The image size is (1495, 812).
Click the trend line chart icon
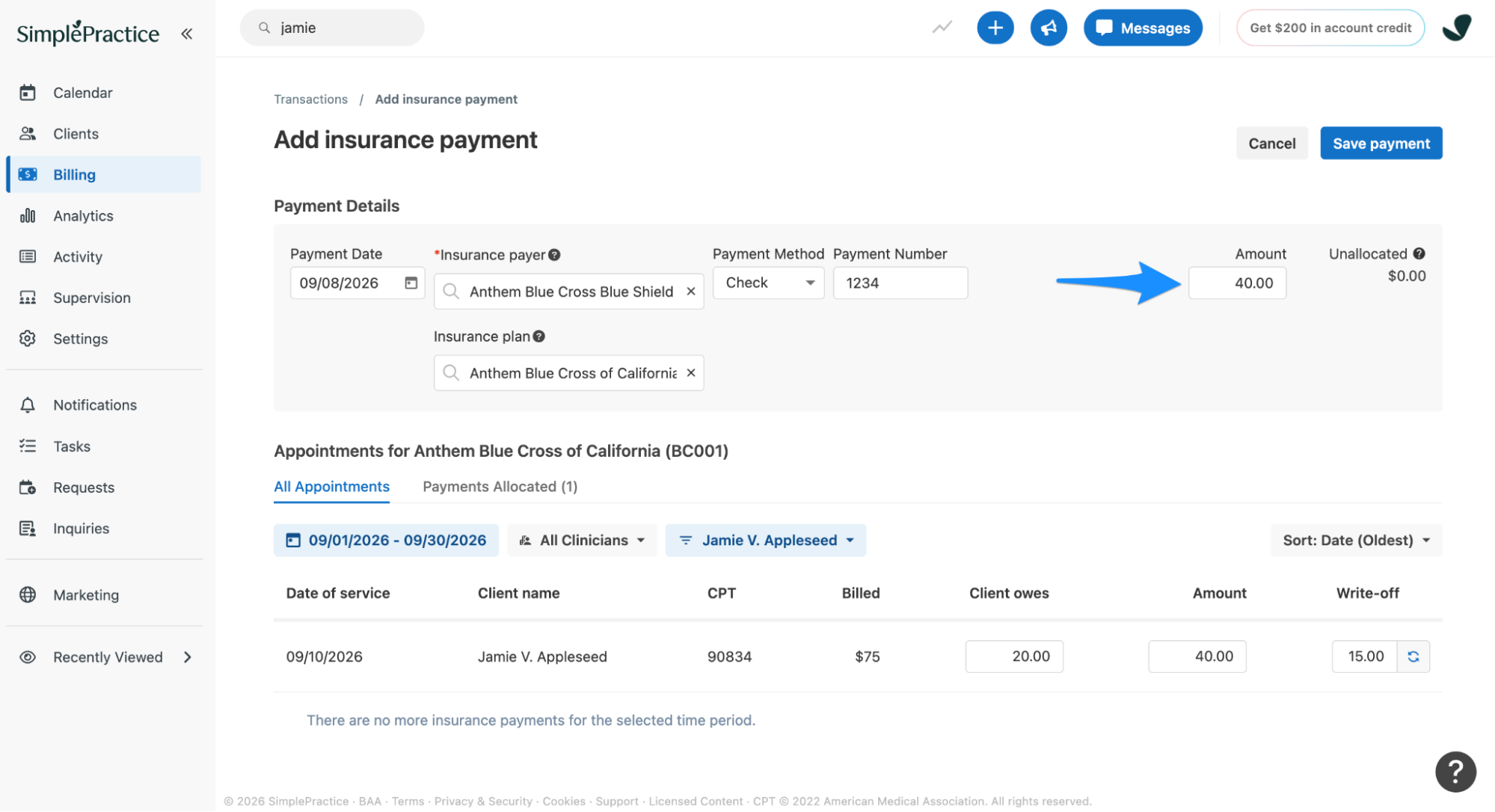(942, 28)
